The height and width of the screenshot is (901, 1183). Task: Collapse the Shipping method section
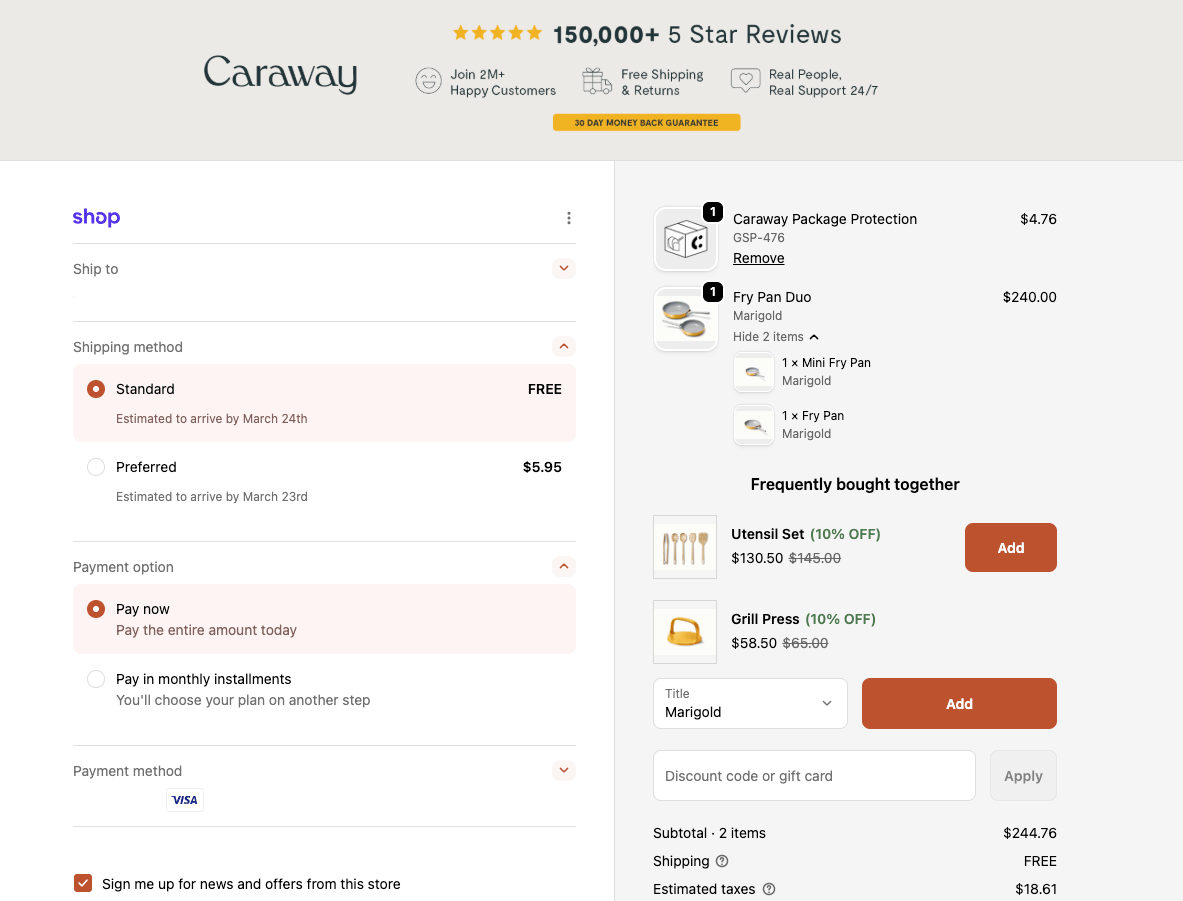point(564,346)
